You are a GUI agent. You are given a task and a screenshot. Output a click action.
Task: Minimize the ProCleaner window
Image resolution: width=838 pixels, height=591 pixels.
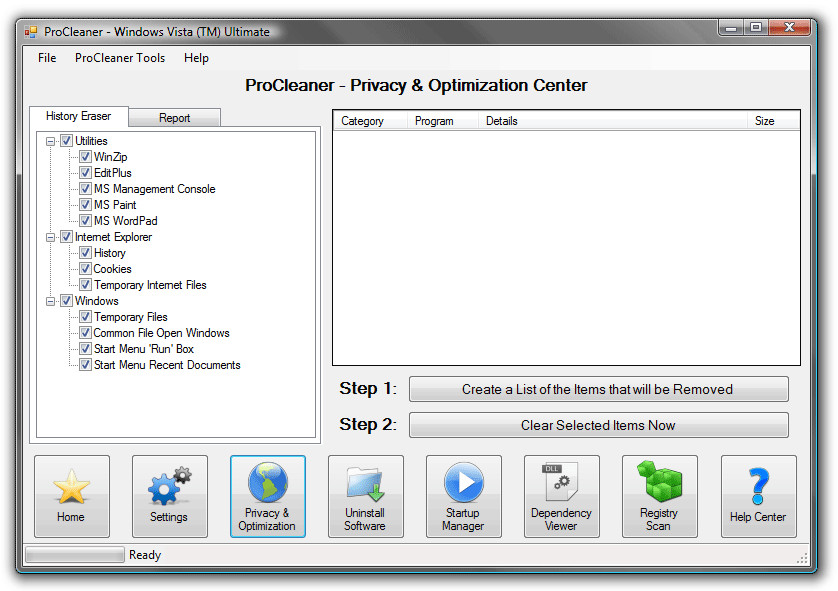732,27
